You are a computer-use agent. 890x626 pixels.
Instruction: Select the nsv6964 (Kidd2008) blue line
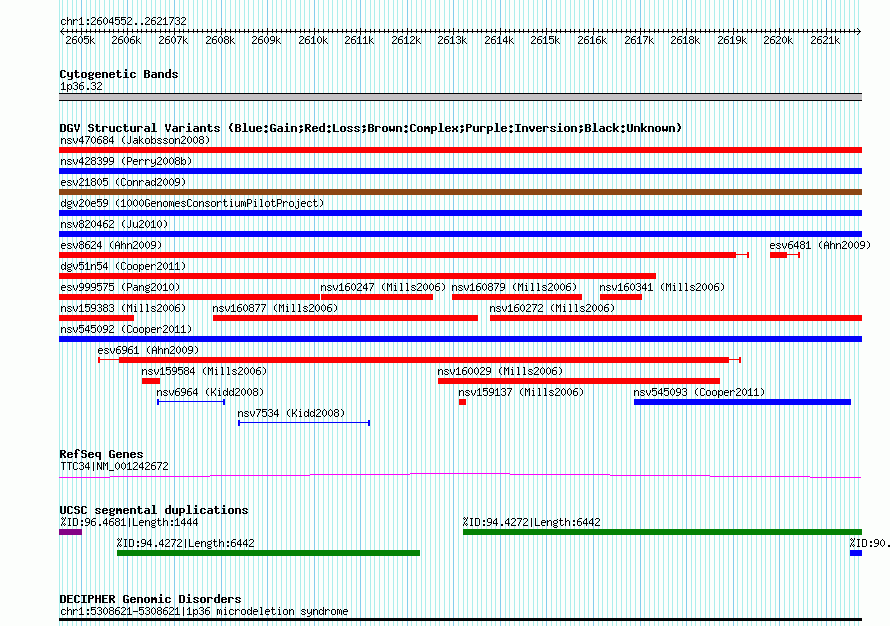tap(191, 402)
